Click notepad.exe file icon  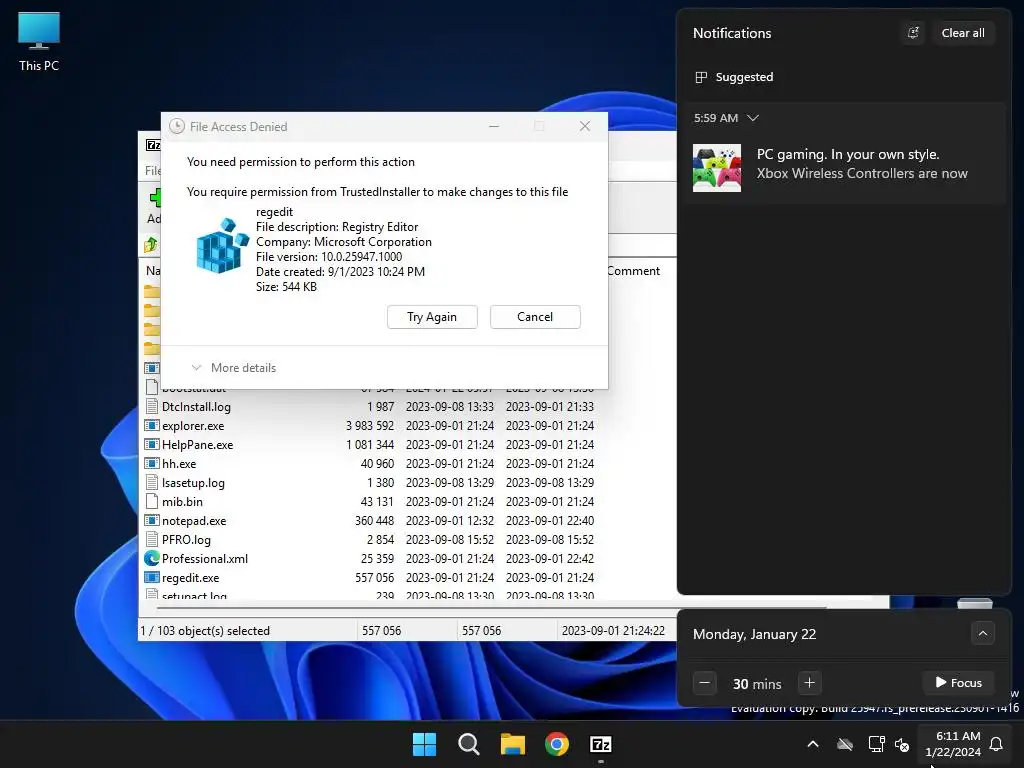[x=152, y=520]
